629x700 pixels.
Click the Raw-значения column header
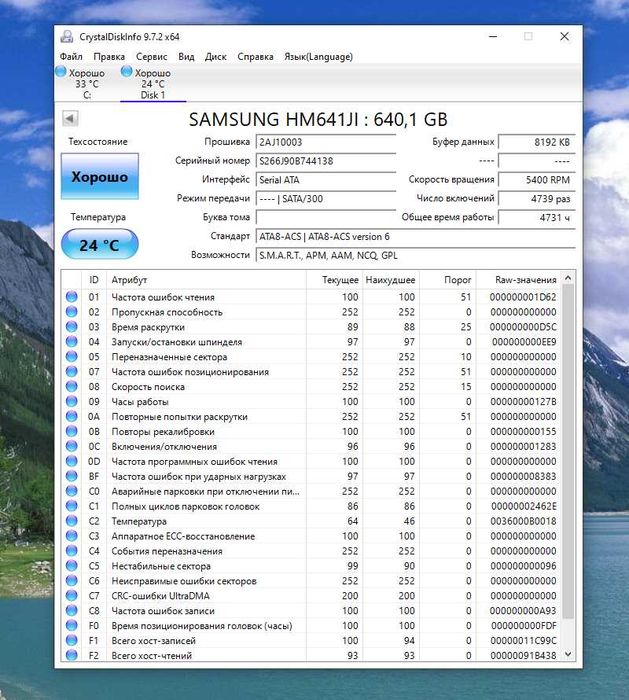click(x=518, y=280)
